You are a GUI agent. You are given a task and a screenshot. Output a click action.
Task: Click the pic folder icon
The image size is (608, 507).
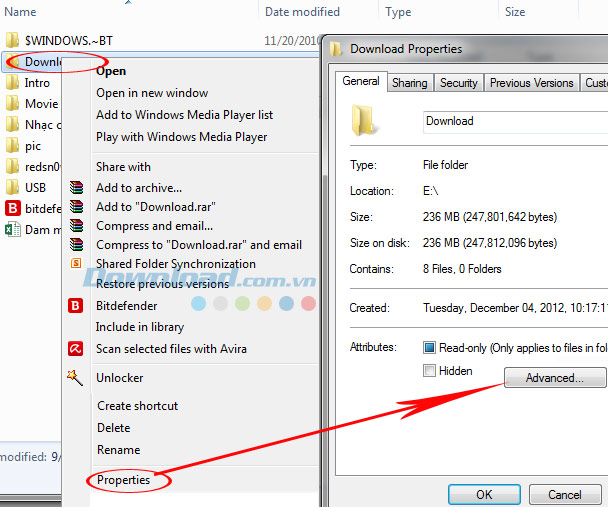pyautogui.click(x=12, y=145)
